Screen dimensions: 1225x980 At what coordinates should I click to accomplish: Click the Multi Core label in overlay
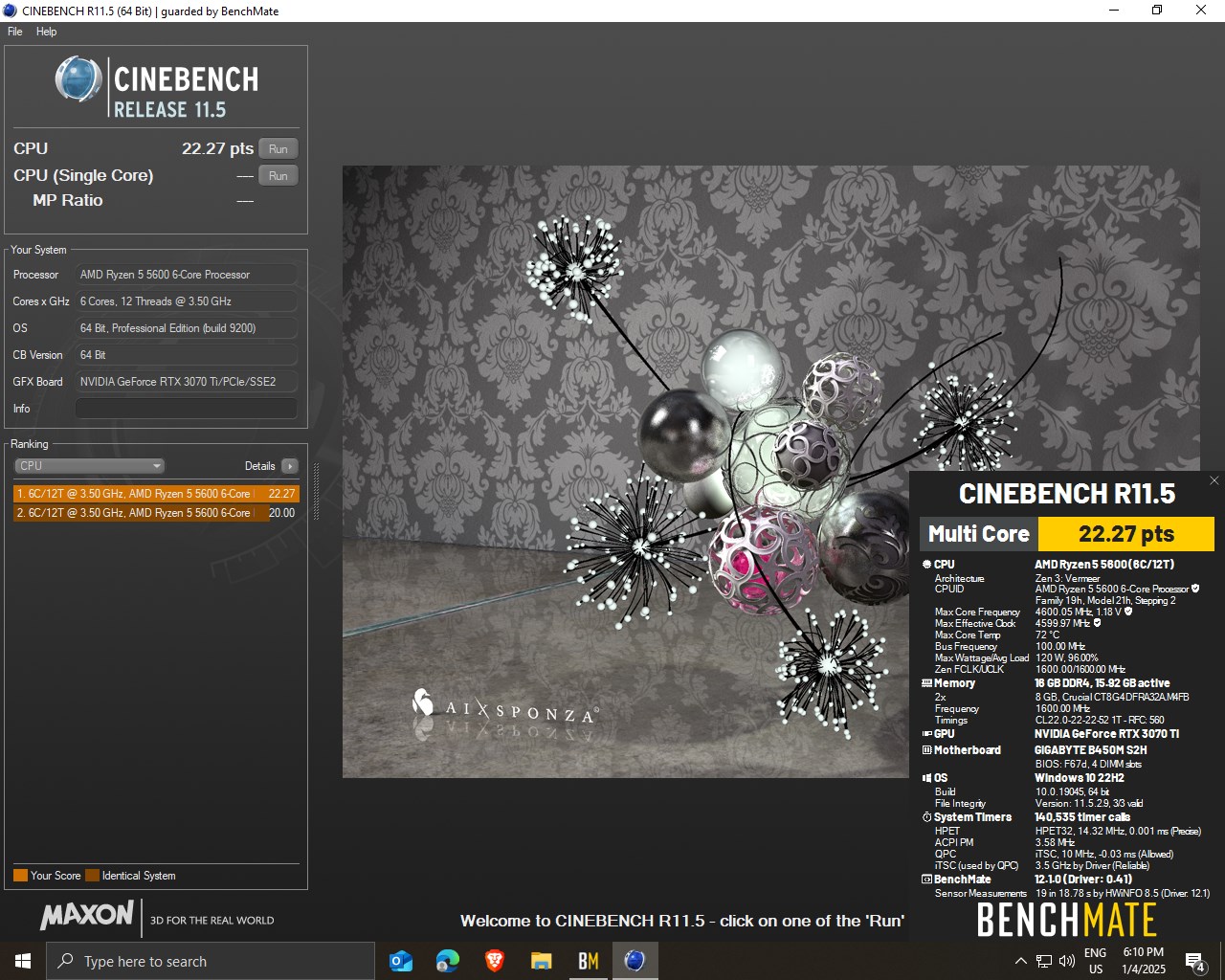pyautogui.click(x=979, y=534)
